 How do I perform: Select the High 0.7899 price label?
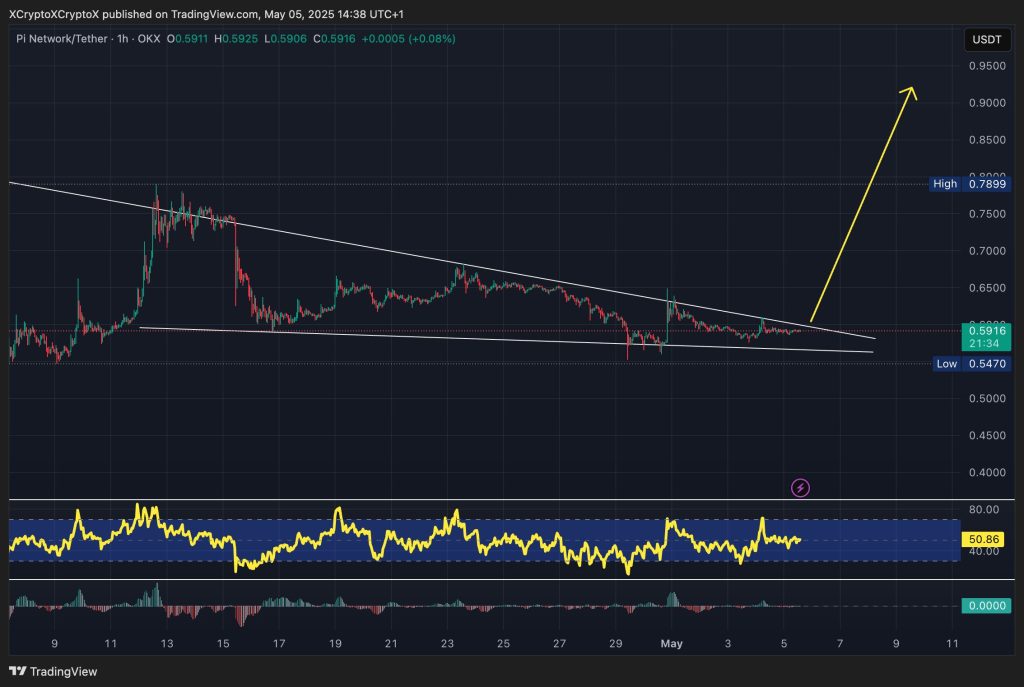click(970, 184)
